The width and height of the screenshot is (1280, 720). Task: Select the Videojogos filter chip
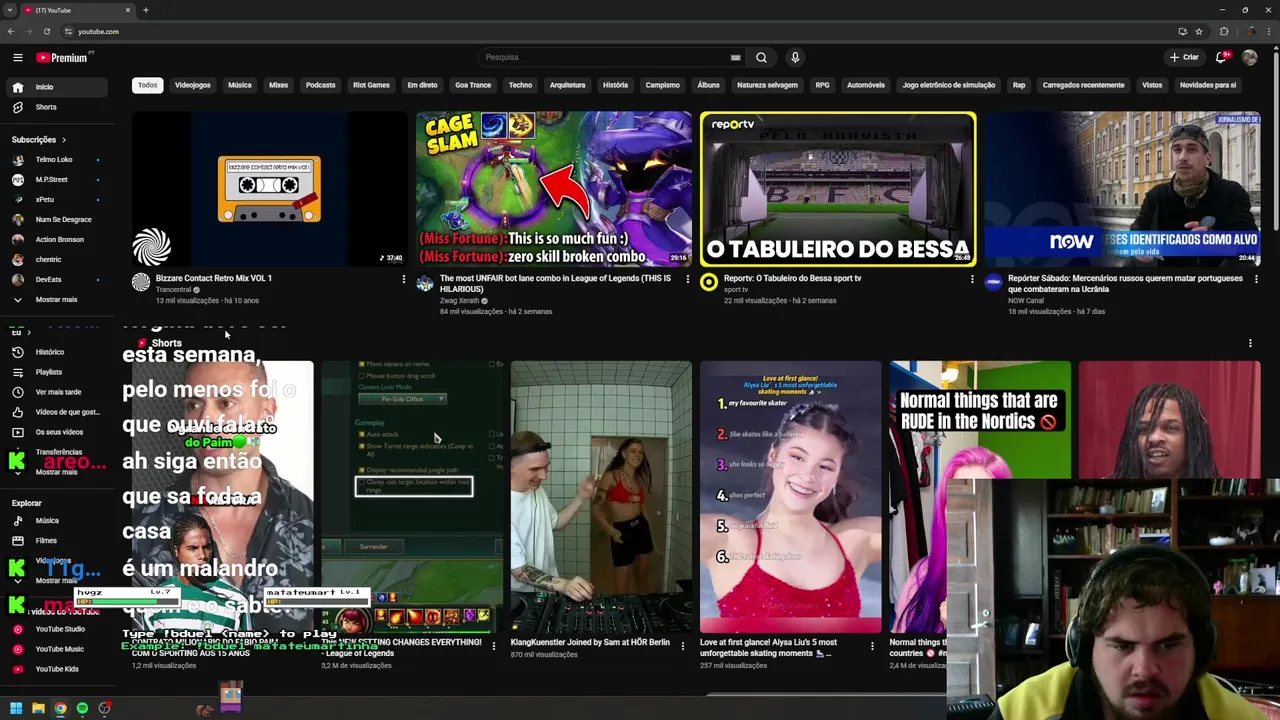point(193,85)
